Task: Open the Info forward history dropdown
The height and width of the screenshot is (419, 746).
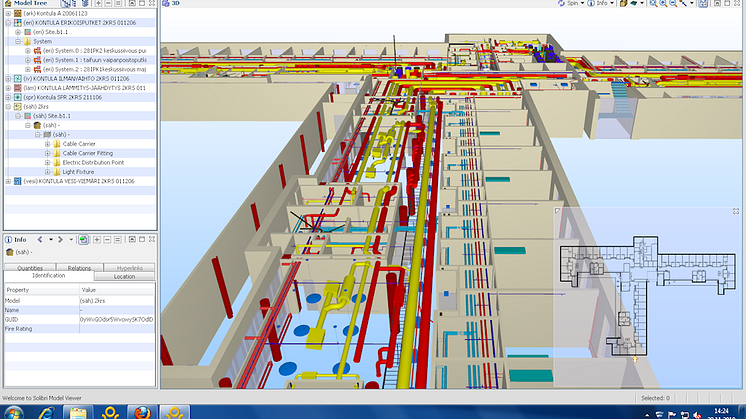Action: click(x=71, y=239)
